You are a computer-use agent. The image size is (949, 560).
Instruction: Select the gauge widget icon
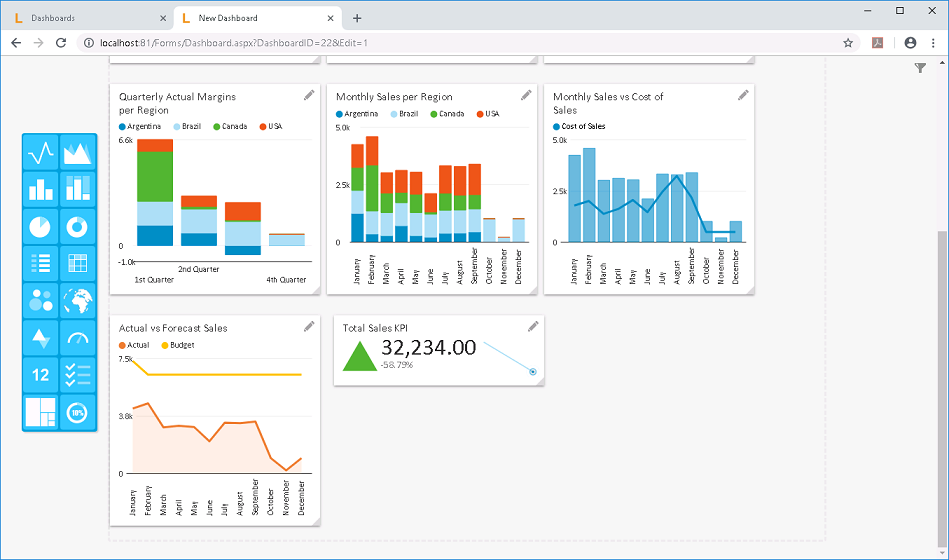click(78, 338)
